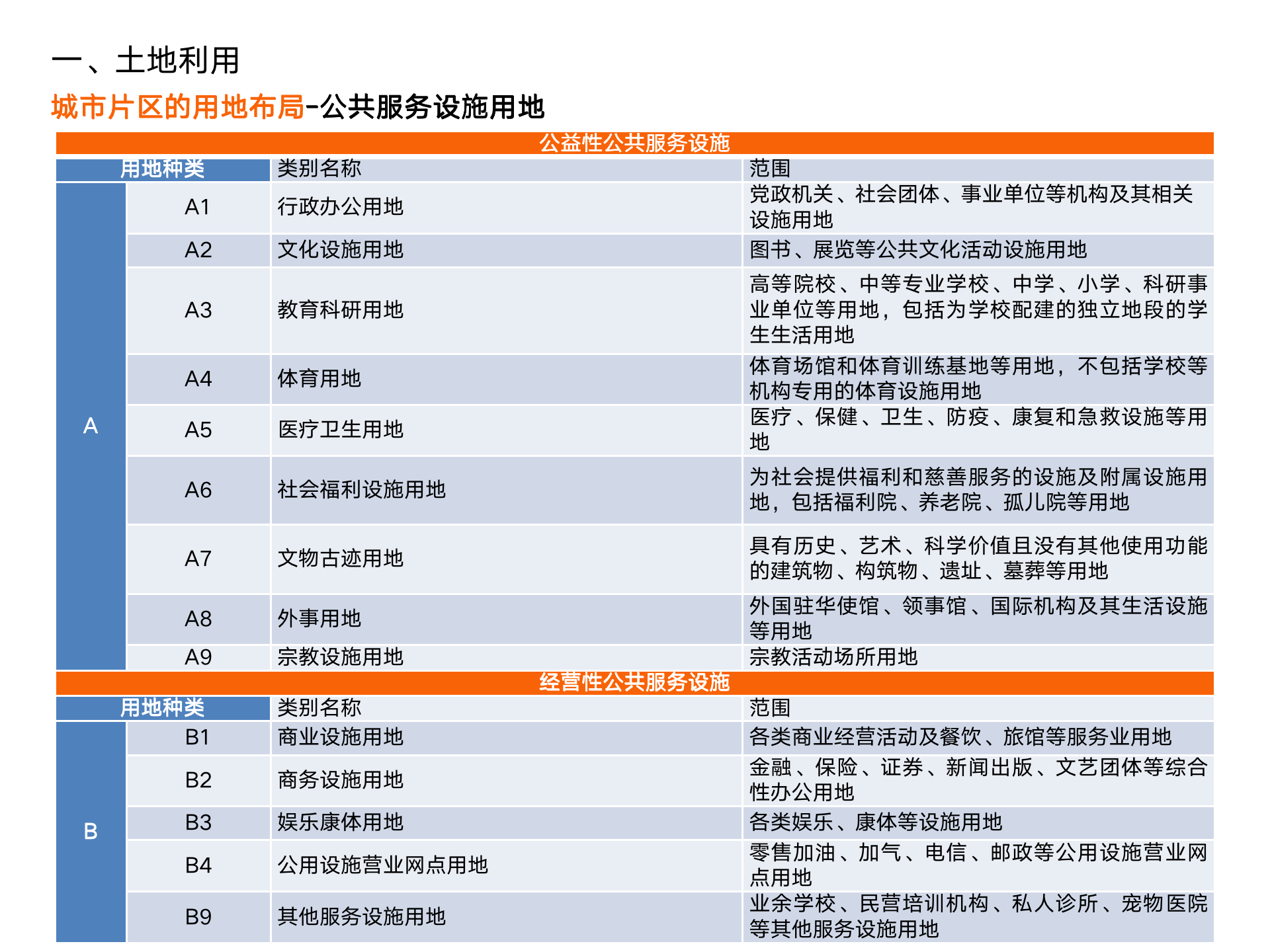Click the A7 文物古迹用地 cell
The width and height of the screenshot is (1270, 952).
pyautogui.click(x=340, y=559)
